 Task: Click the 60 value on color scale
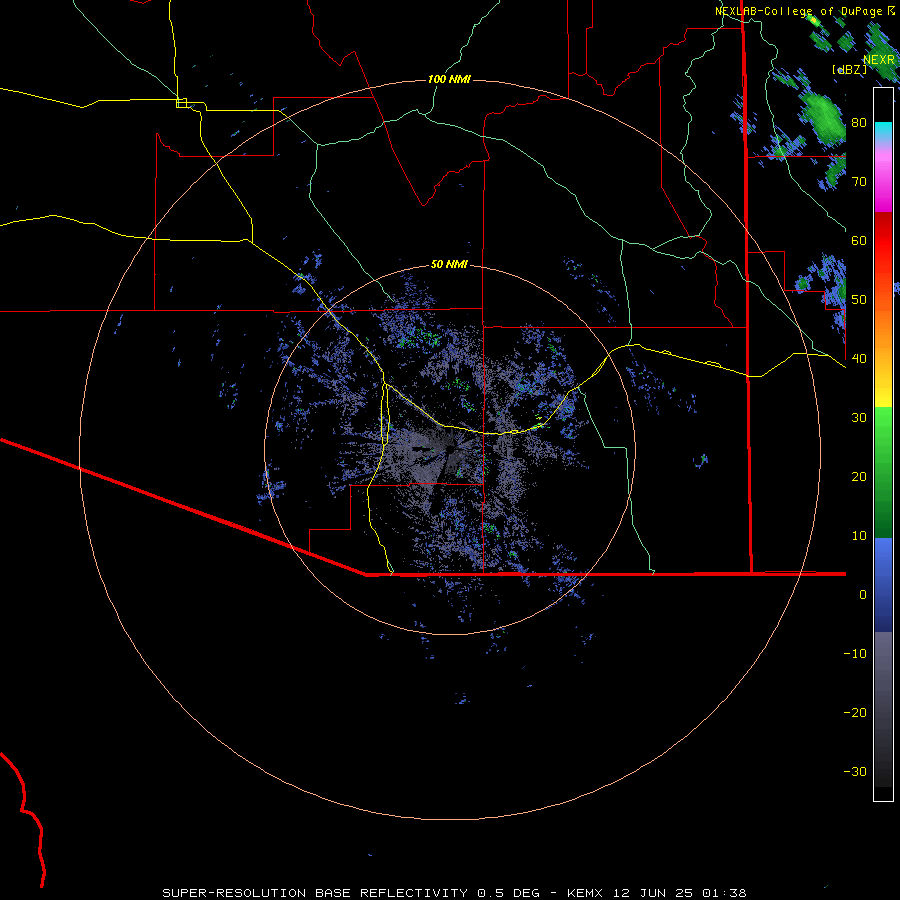pos(859,241)
